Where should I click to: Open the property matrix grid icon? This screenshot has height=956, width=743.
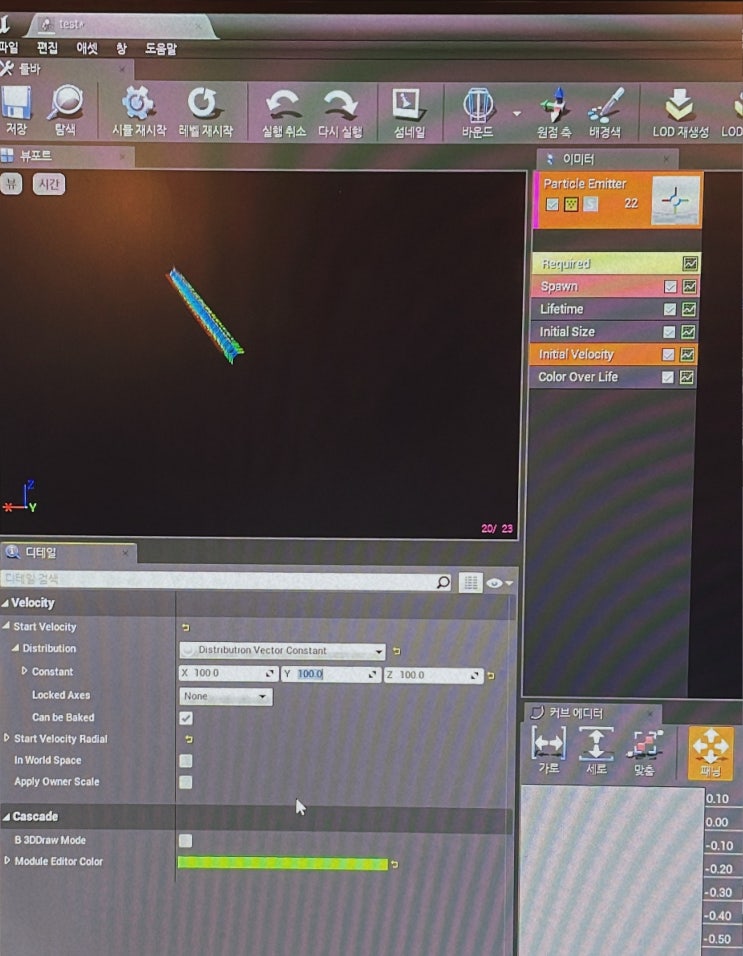pyautogui.click(x=470, y=583)
